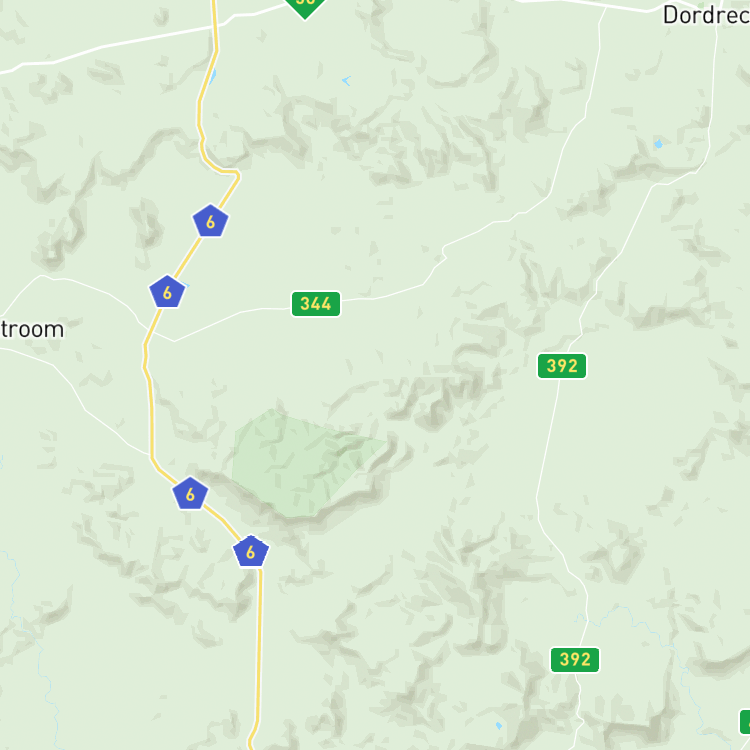Click the green 344 road shield
This screenshot has width=750, height=750.
pyautogui.click(x=316, y=304)
